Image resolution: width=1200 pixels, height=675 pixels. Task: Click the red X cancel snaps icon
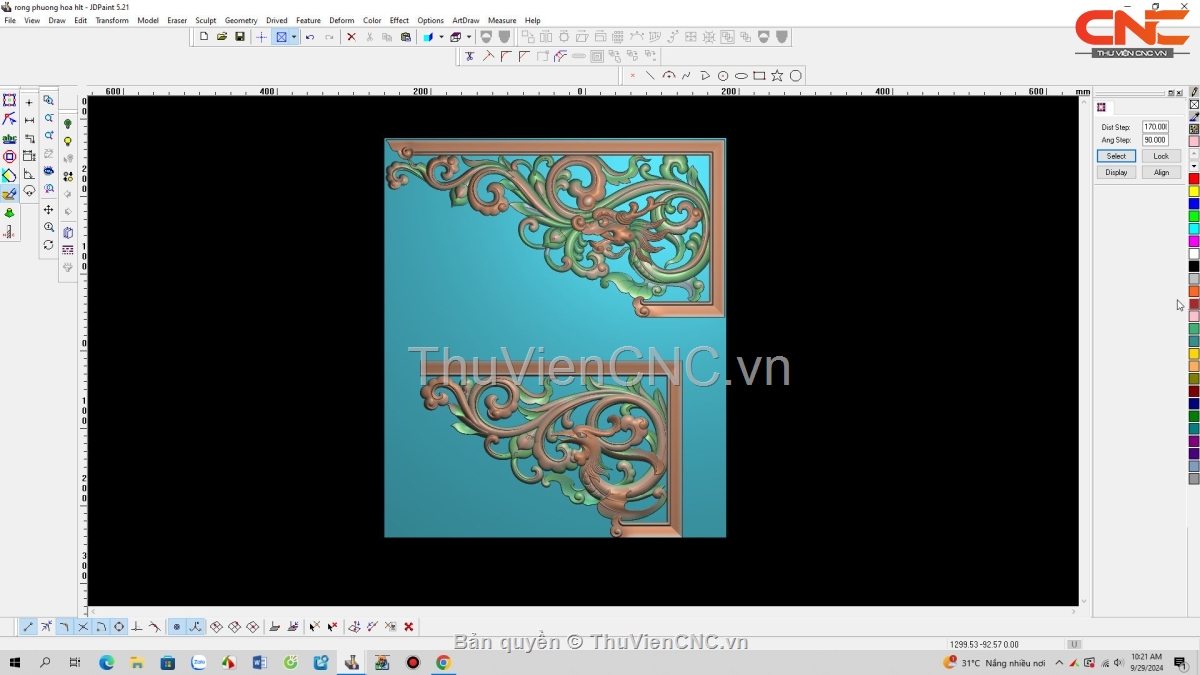pos(409,627)
